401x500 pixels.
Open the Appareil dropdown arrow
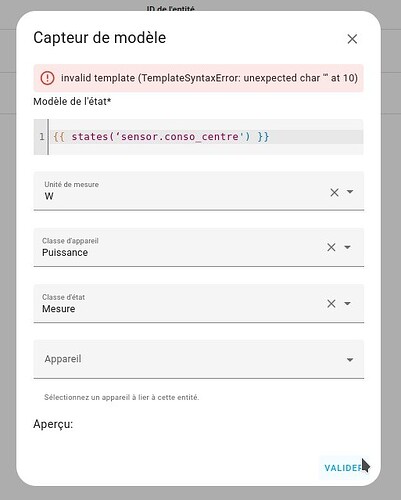pyautogui.click(x=350, y=360)
